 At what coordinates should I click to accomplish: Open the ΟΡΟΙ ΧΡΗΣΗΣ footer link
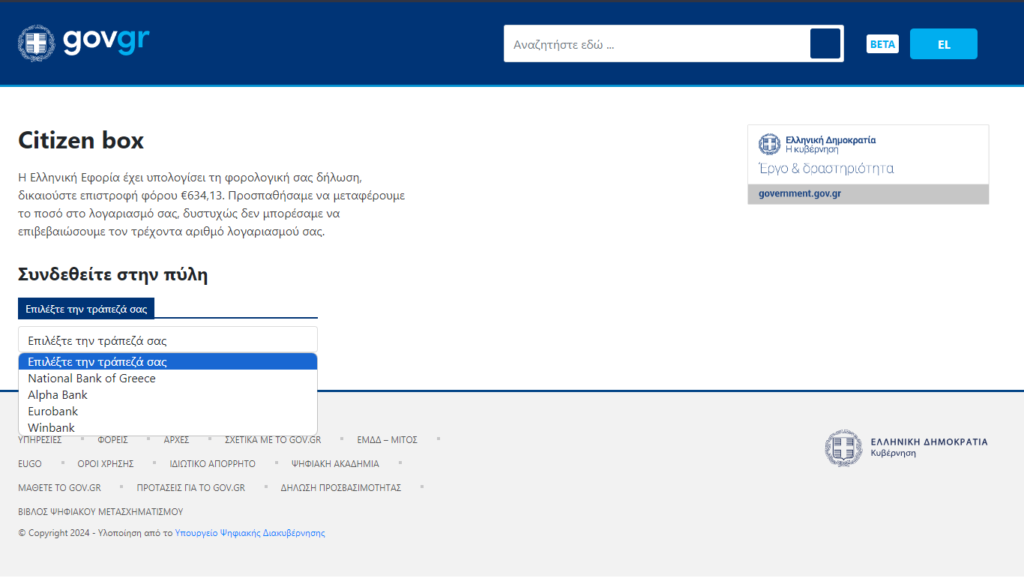click(105, 464)
